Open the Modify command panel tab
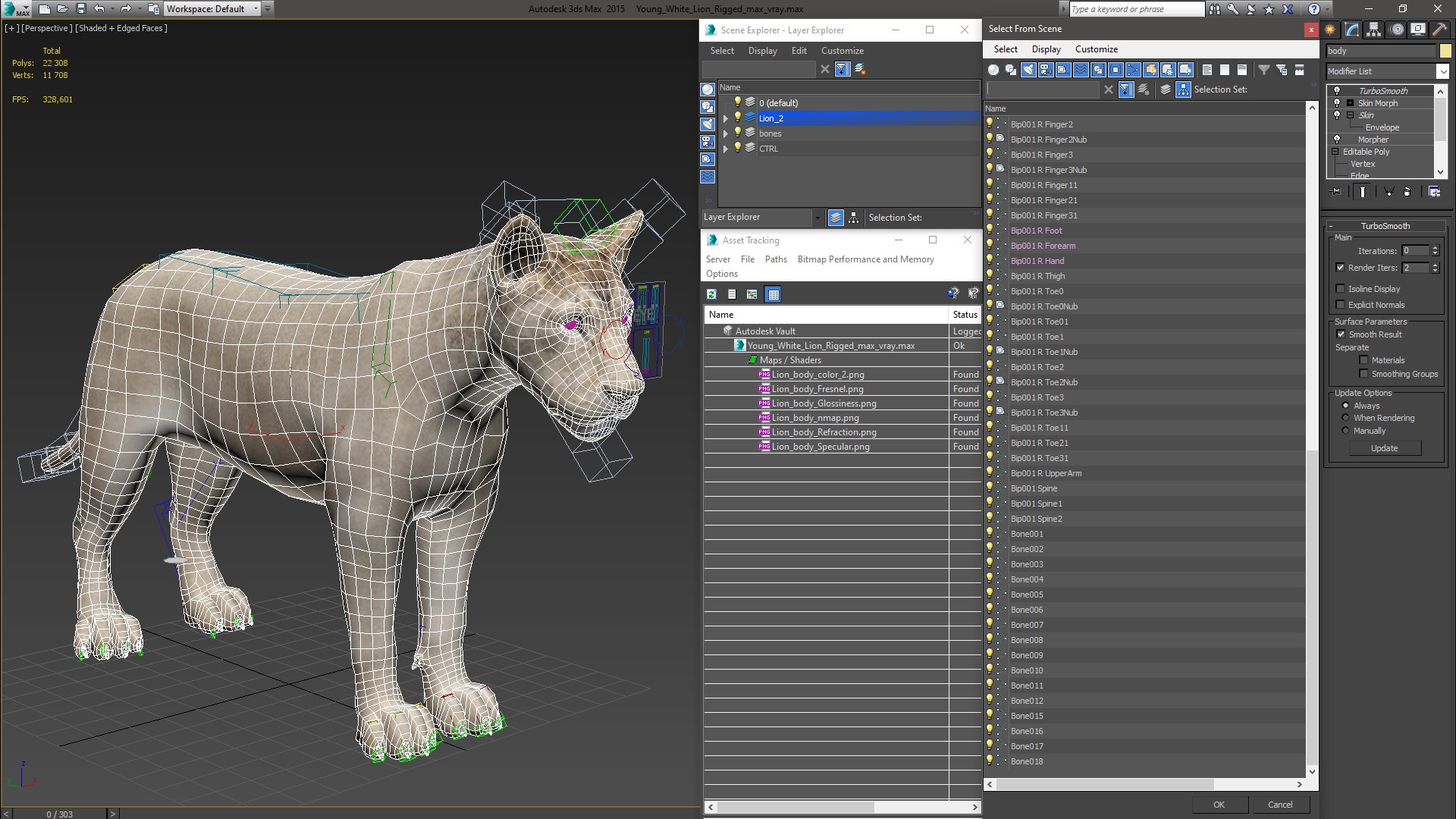Screen dimensions: 1456x819 coord(1352,30)
